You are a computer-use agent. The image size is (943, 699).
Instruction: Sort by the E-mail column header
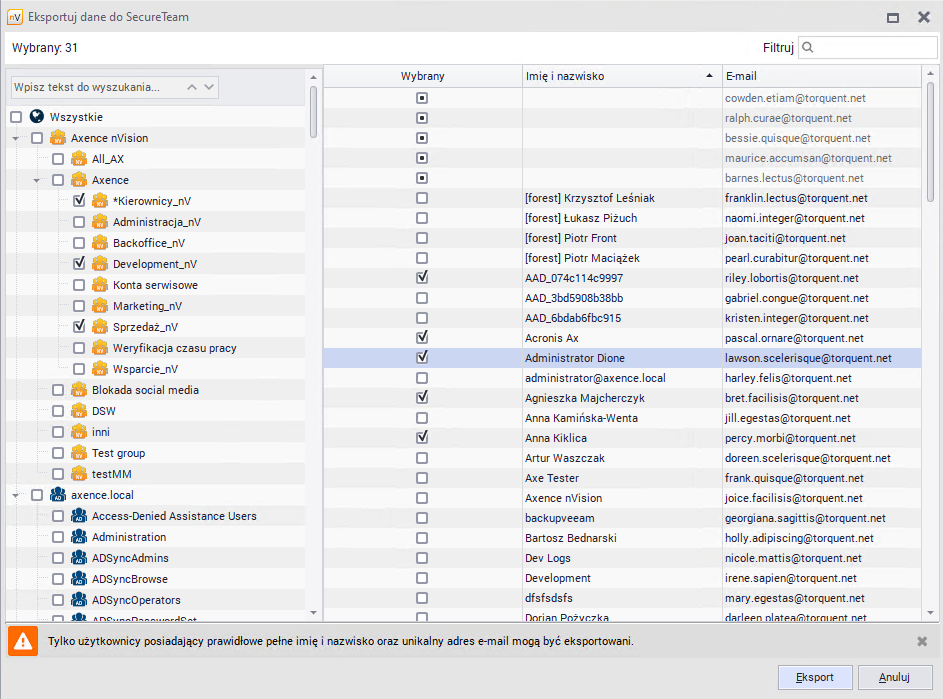[819, 76]
